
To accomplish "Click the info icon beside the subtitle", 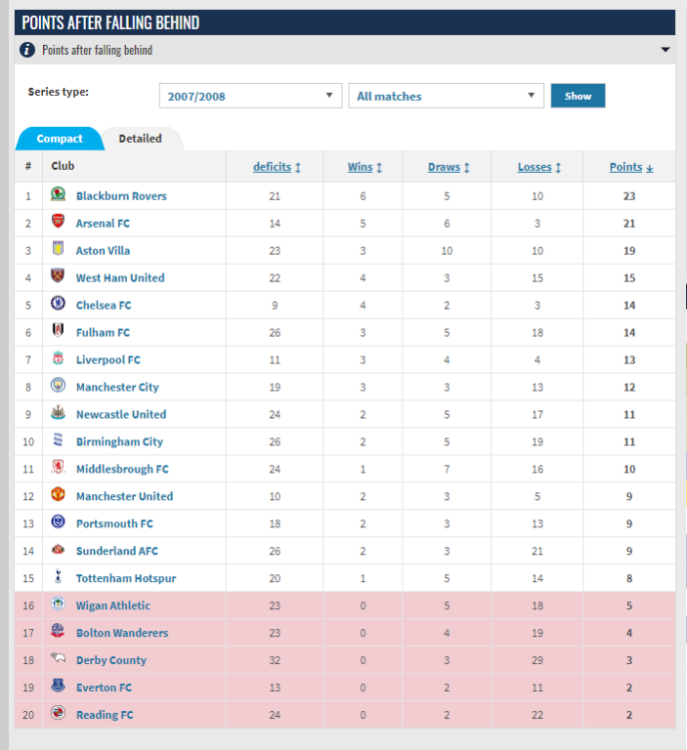I will pyautogui.click(x=28, y=50).
